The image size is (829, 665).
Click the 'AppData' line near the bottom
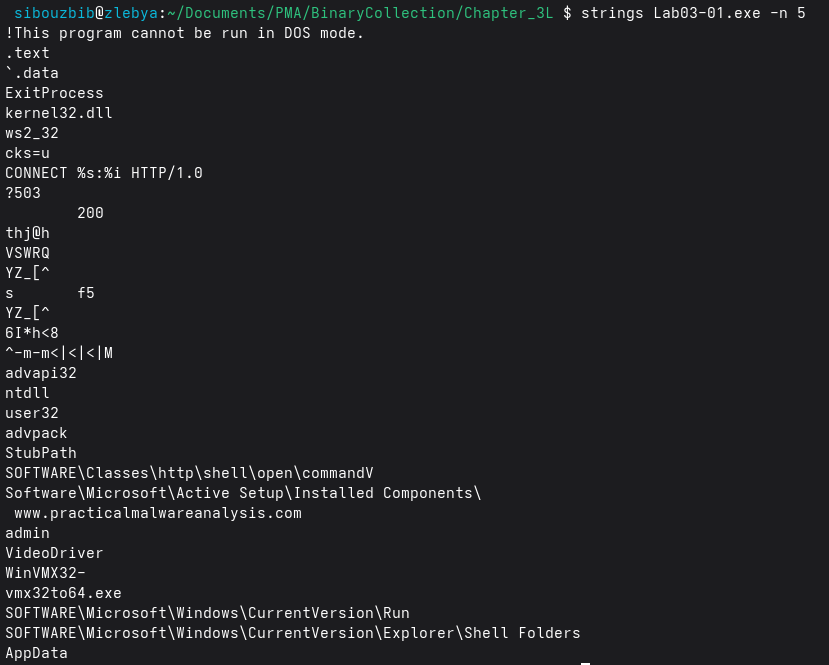[36, 653]
